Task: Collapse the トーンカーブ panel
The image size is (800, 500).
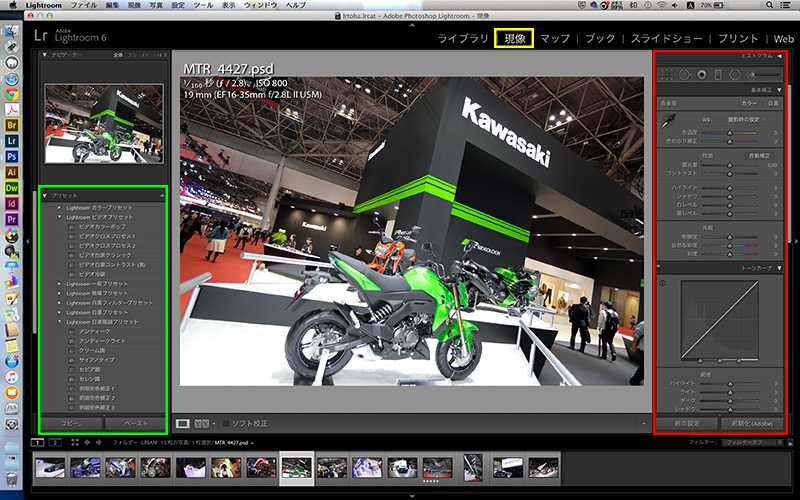Action: 779,268
